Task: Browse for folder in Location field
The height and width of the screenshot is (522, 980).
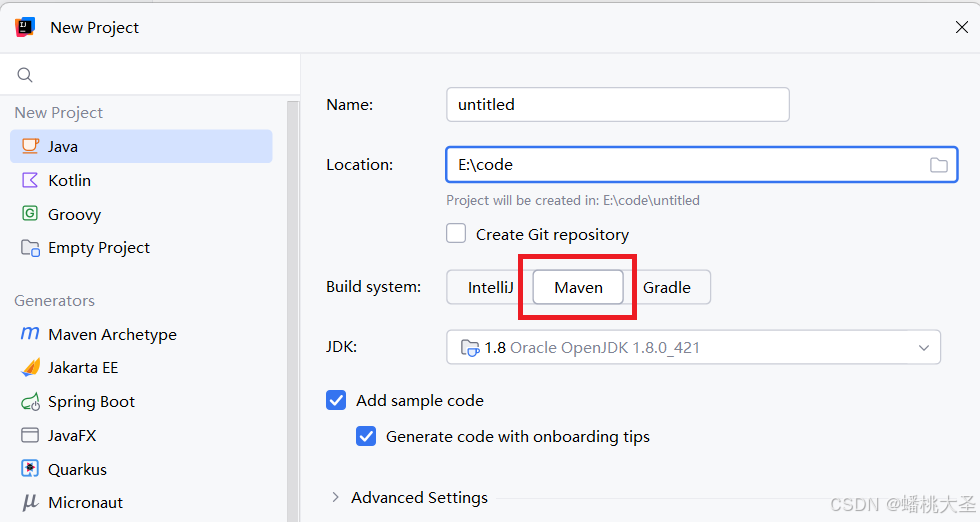Action: coord(939,165)
